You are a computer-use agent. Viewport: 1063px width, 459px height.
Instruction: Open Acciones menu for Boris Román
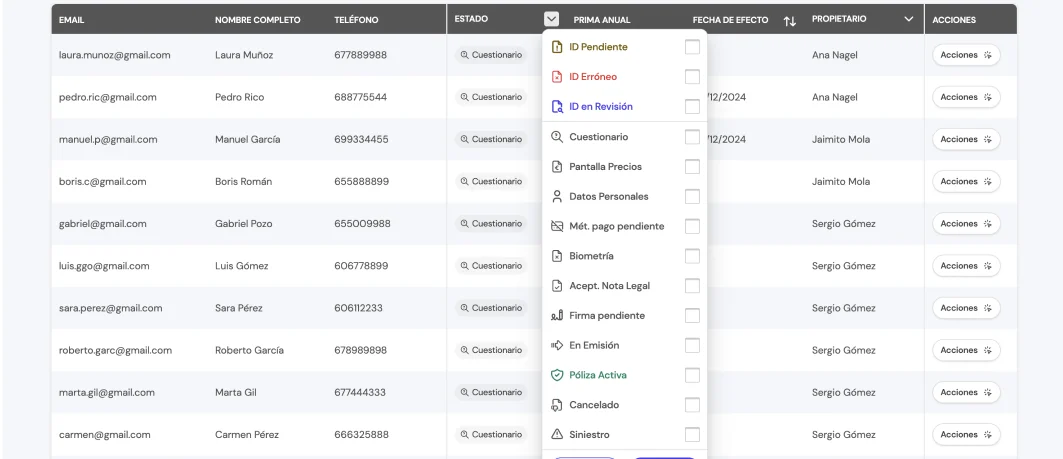tap(966, 181)
